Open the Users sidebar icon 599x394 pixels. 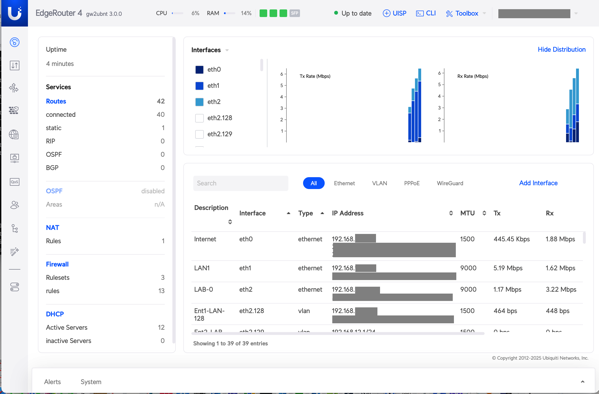pos(15,205)
